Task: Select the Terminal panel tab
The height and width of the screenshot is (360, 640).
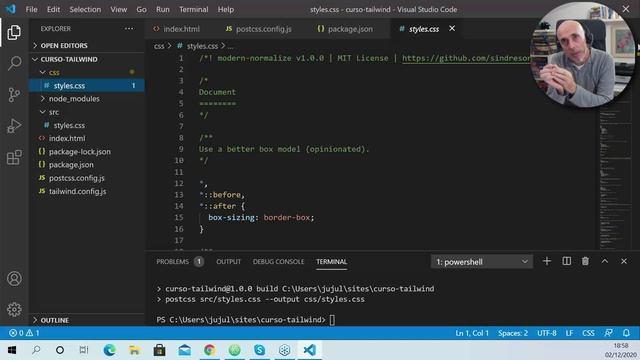Action: (331, 262)
